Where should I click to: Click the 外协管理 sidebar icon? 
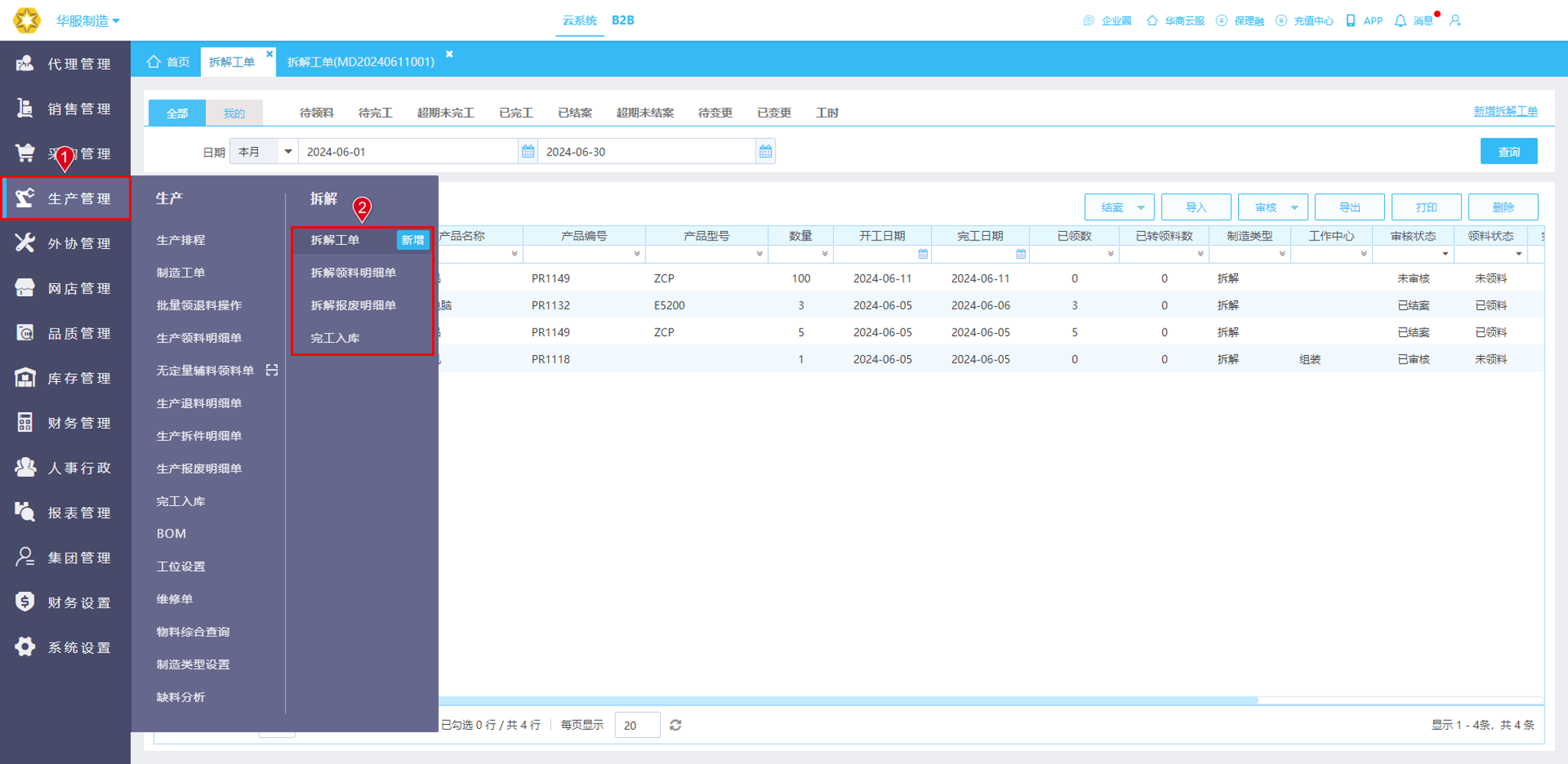point(24,243)
